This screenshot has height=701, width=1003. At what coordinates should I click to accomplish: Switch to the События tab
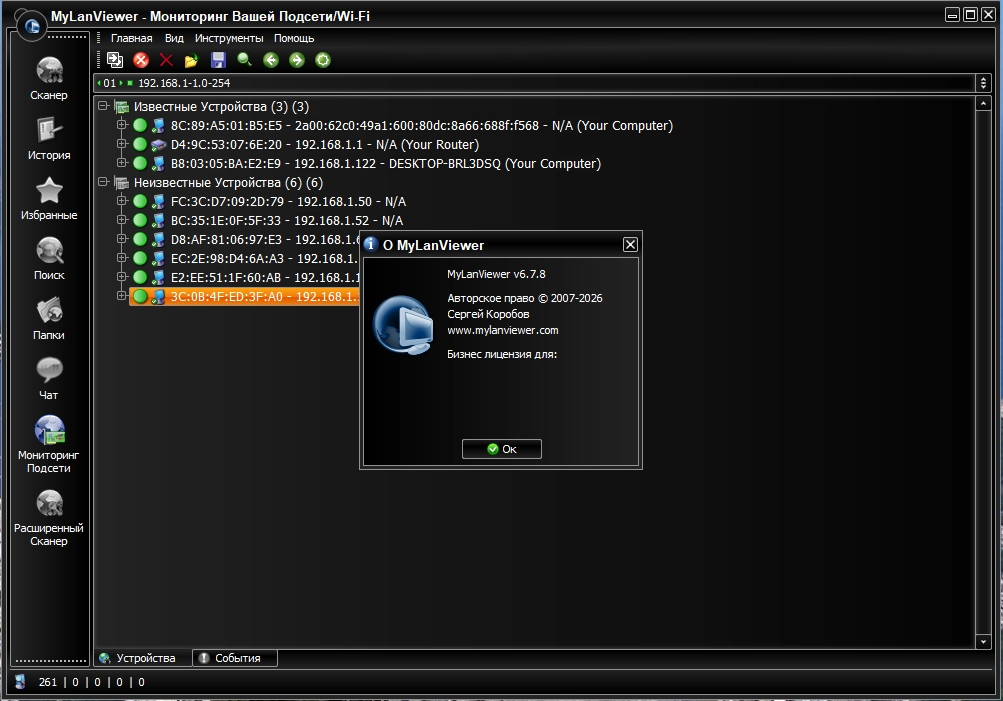[235, 658]
